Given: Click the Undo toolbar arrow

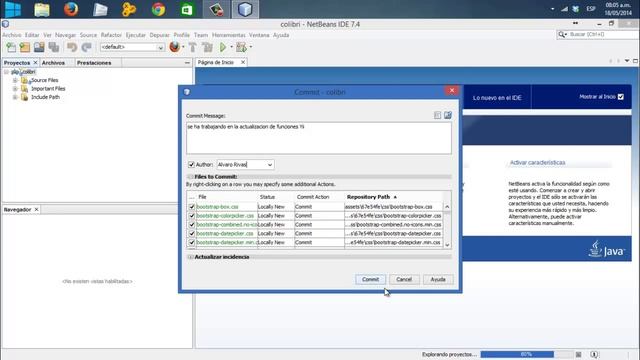Looking at the screenshot, I should (72, 47).
